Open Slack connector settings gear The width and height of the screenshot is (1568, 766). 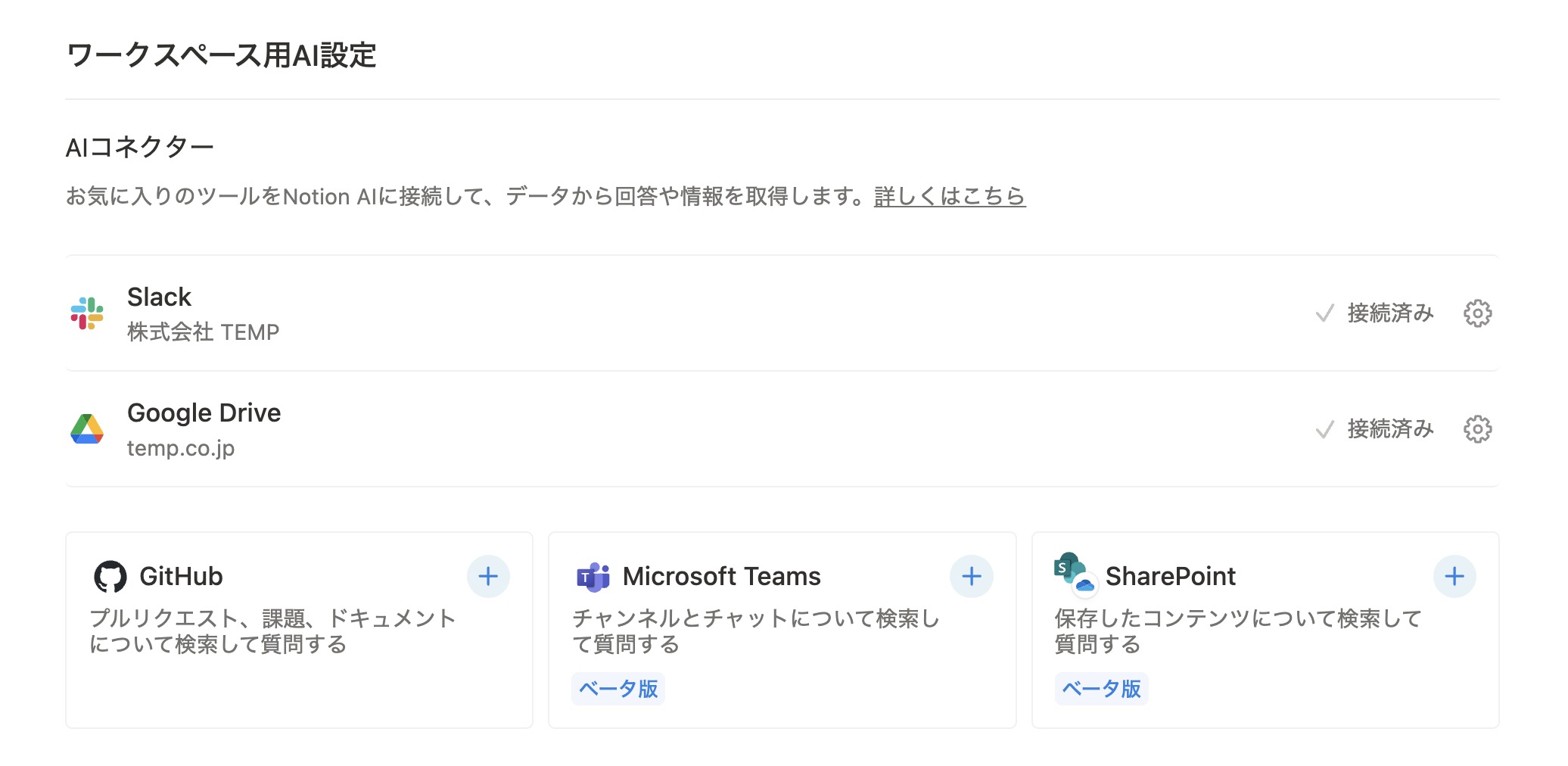(x=1477, y=313)
